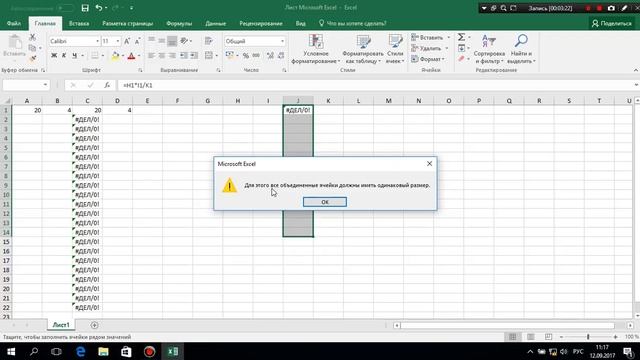Image resolution: width=640 pixels, height=360 pixels.
Task: Click the Undo arrow in quick access toolbar
Action: point(99,8)
